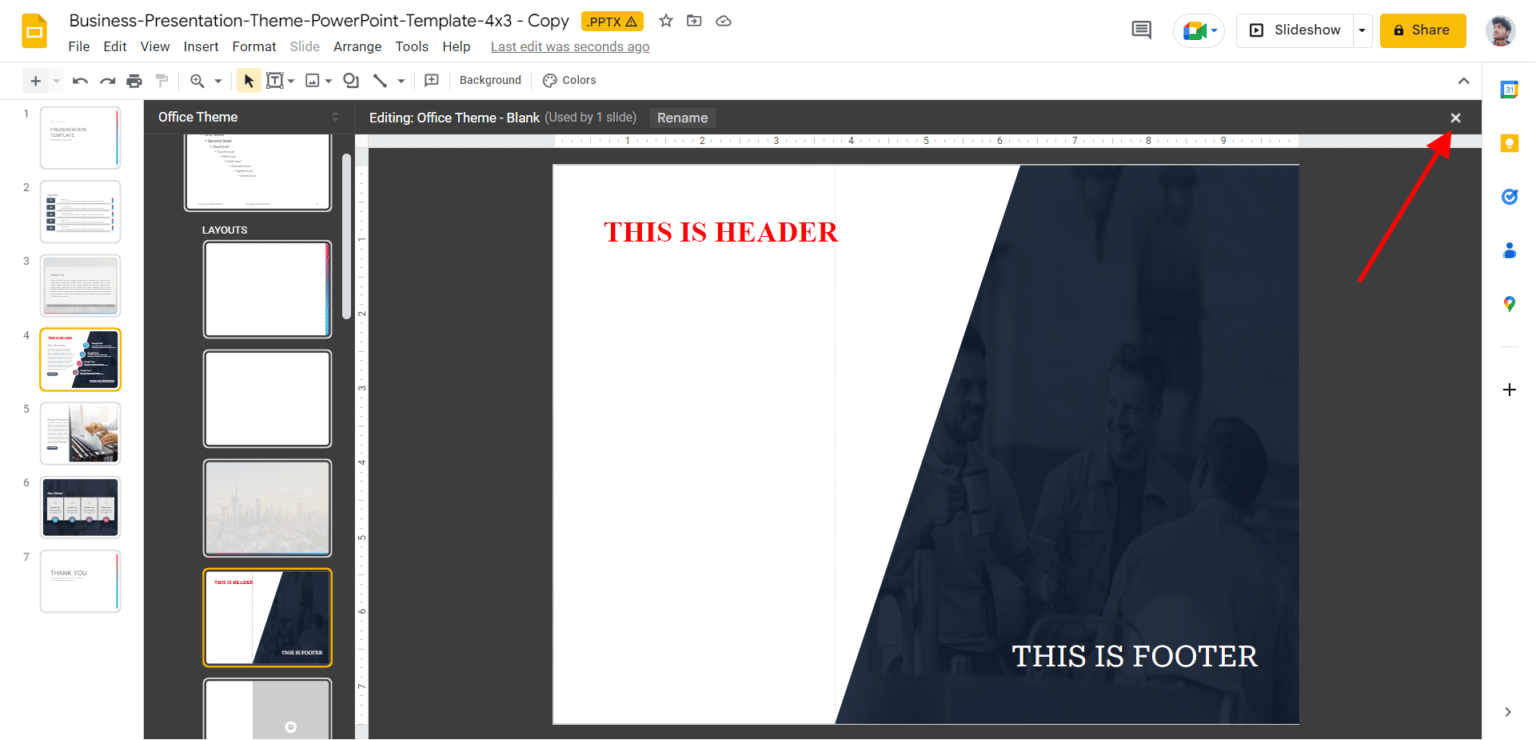Image resolution: width=1536 pixels, height=740 pixels.
Task: Select the Shape tool
Action: click(350, 80)
